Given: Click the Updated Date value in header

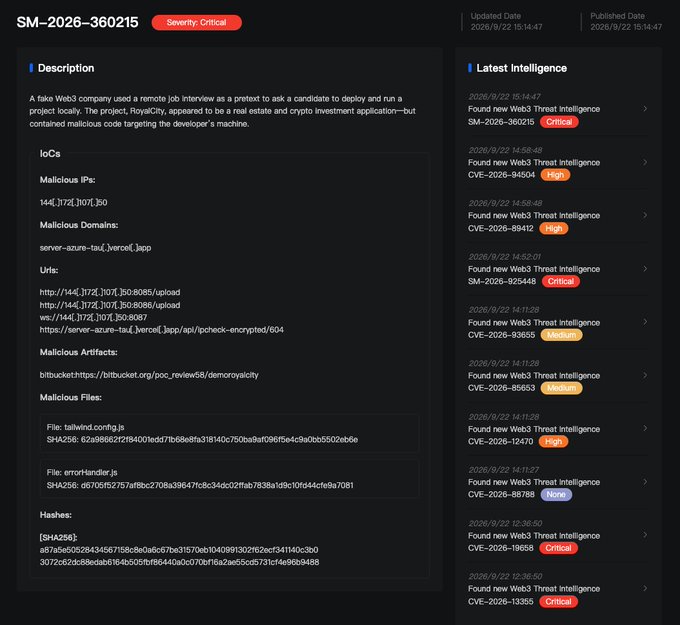Looking at the screenshot, I should [506, 27].
